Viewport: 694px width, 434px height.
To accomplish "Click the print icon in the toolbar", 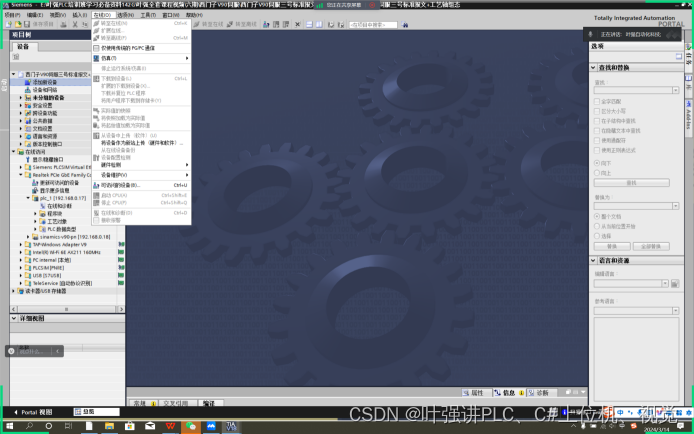I will point(64,24).
